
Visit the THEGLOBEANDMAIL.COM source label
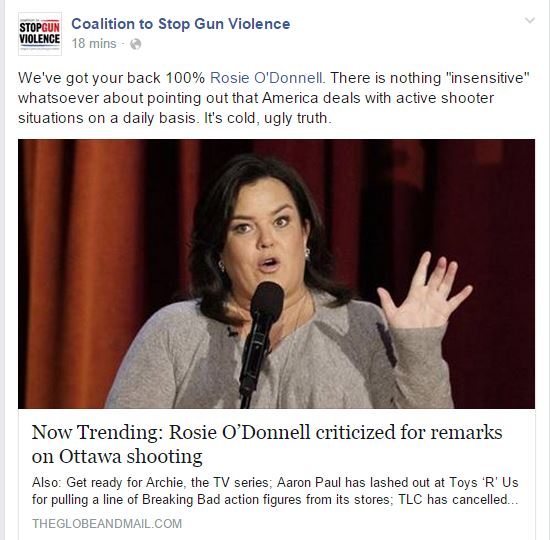(107, 524)
